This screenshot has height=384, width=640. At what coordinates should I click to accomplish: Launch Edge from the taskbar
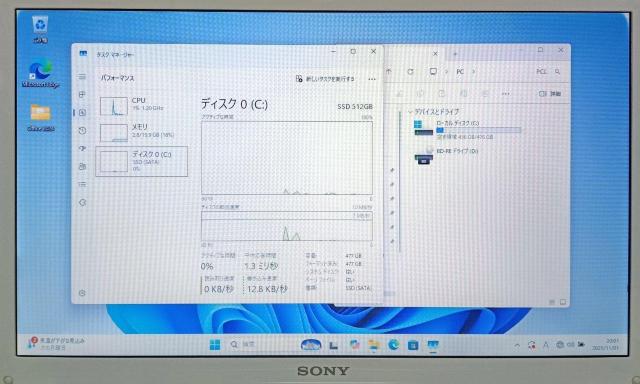[x=393, y=345]
